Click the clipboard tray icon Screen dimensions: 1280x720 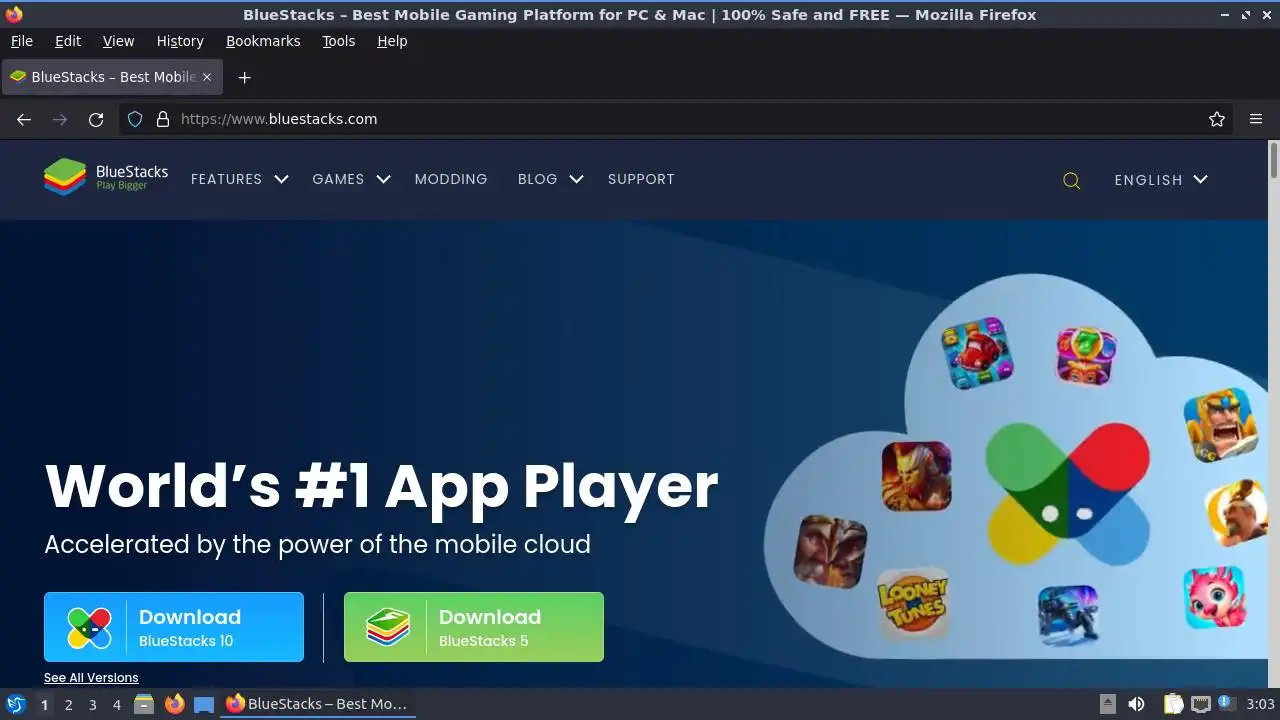pyautogui.click(x=1174, y=704)
